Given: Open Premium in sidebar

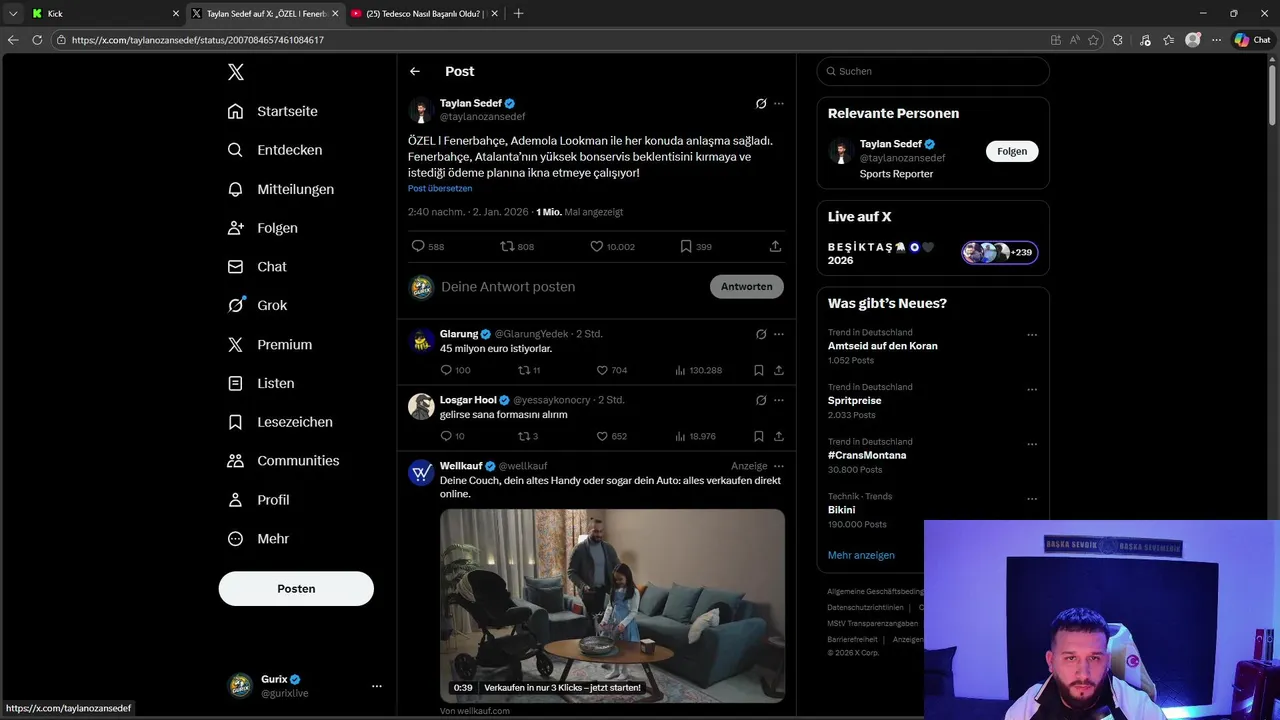Looking at the screenshot, I should pos(270,345).
